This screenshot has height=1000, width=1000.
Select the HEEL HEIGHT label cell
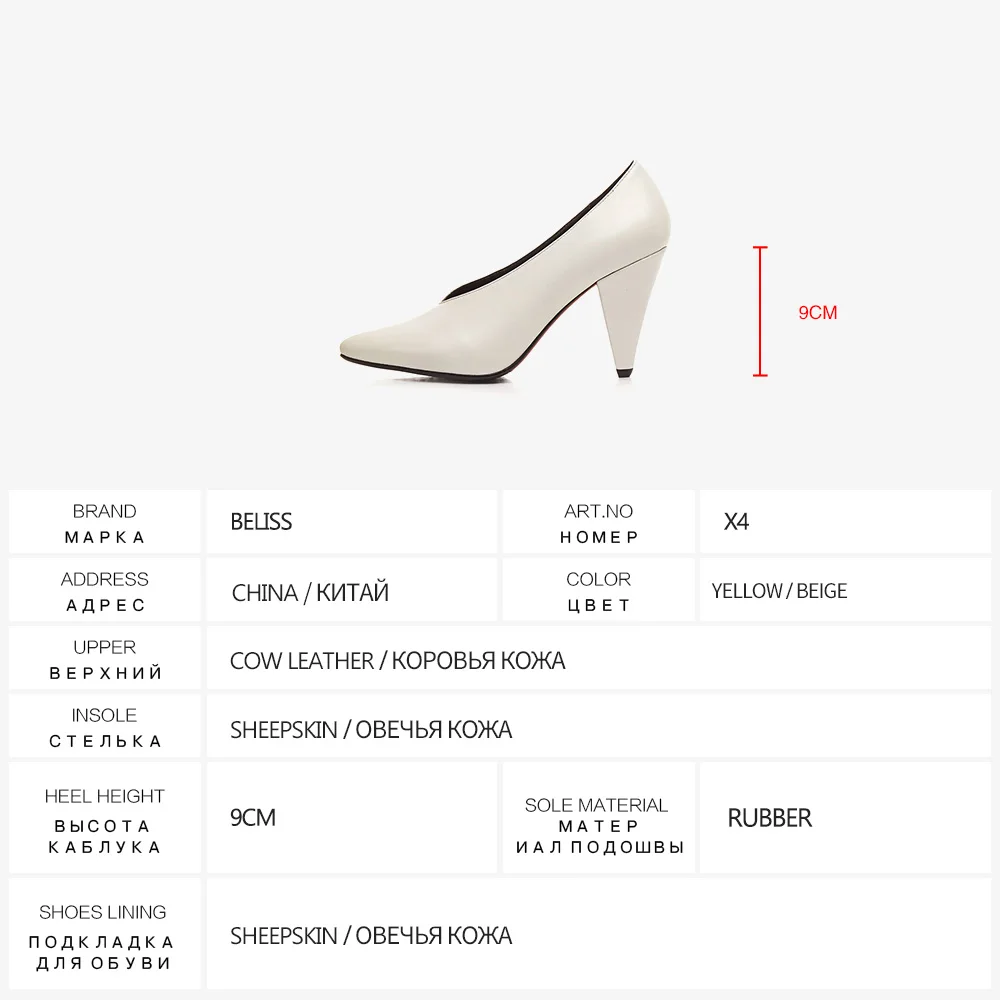click(x=105, y=818)
